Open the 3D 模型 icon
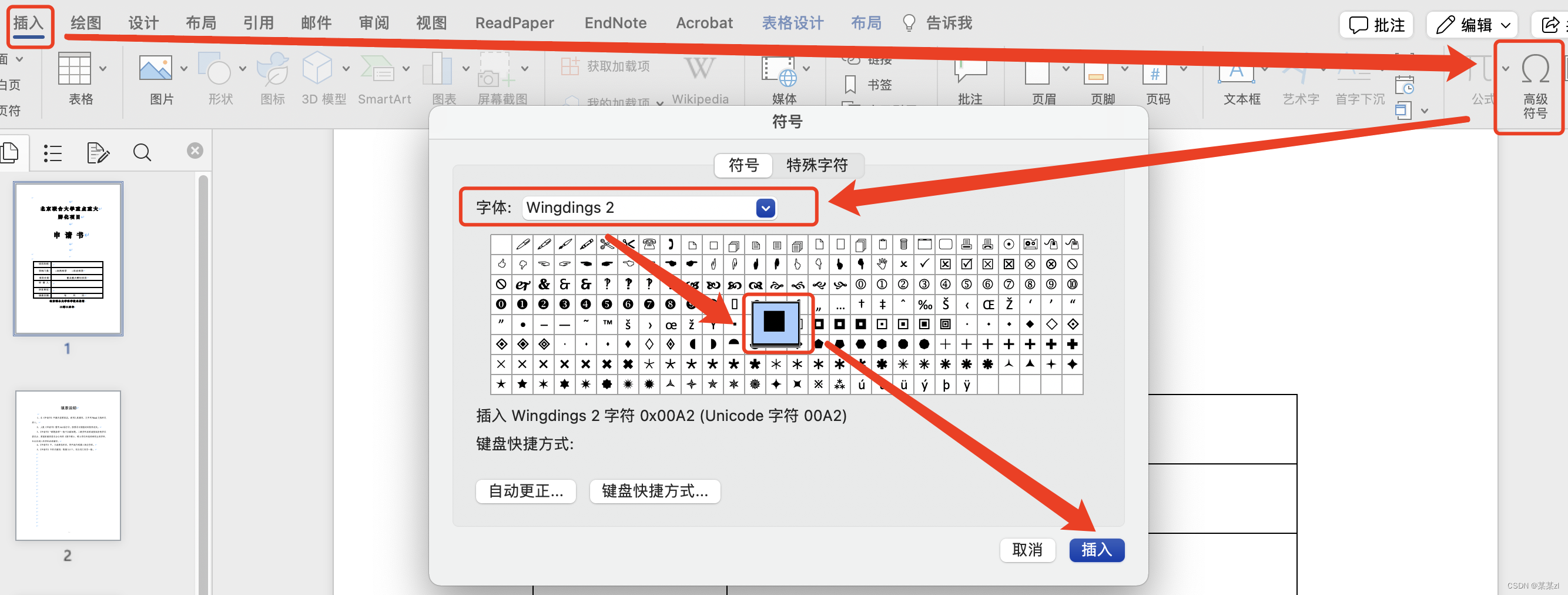The width and height of the screenshot is (1568, 595). 317,69
